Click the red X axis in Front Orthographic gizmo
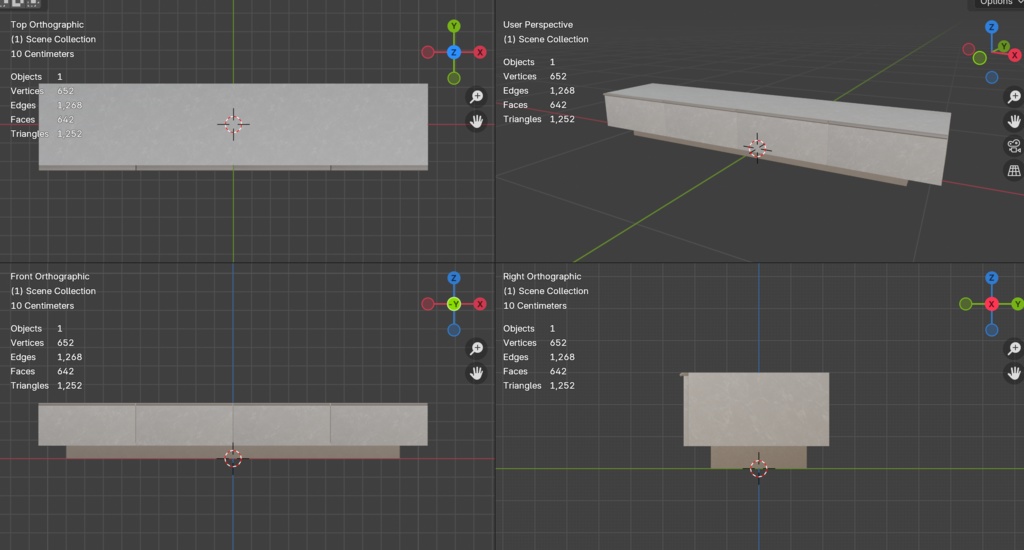Screen dimensions: 1024x550 pyautogui.click(x=480, y=304)
